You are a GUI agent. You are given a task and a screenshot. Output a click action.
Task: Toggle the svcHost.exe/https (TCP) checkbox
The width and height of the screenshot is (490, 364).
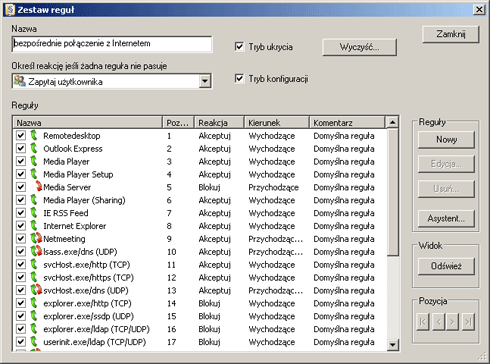tap(21, 277)
